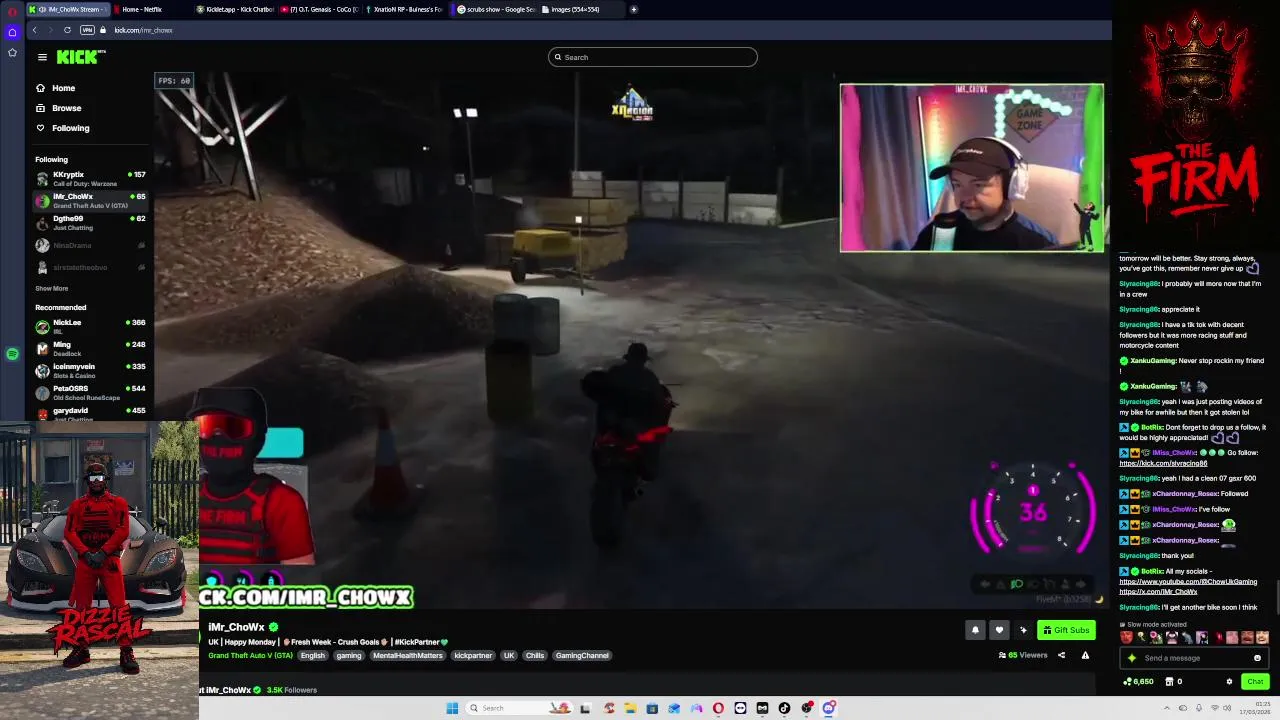Open the Opera home sidebar icon
The height and width of the screenshot is (720, 1280).
click(x=12, y=32)
